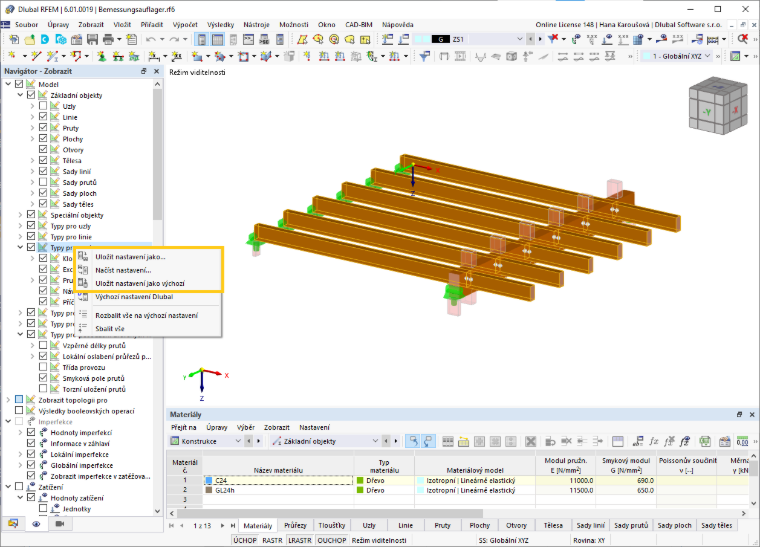Switch to the Průřezy table tab
Image resolution: width=760 pixels, height=547 pixels.
pyautogui.click(x=295, y=525)
